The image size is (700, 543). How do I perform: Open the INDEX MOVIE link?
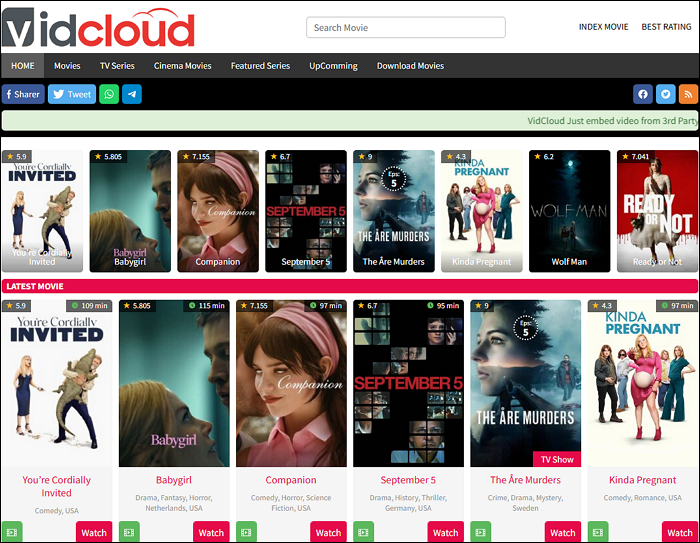point(603,27)
